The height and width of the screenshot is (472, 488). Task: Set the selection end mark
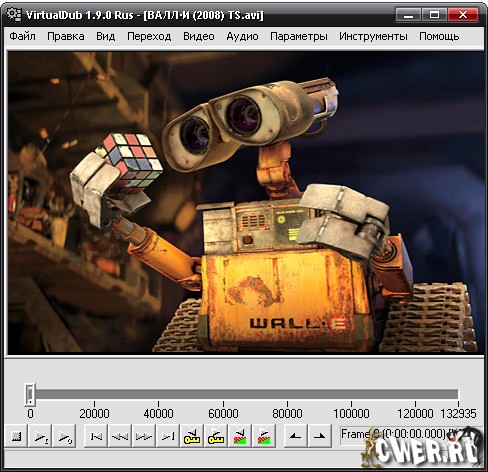(319, 436)
